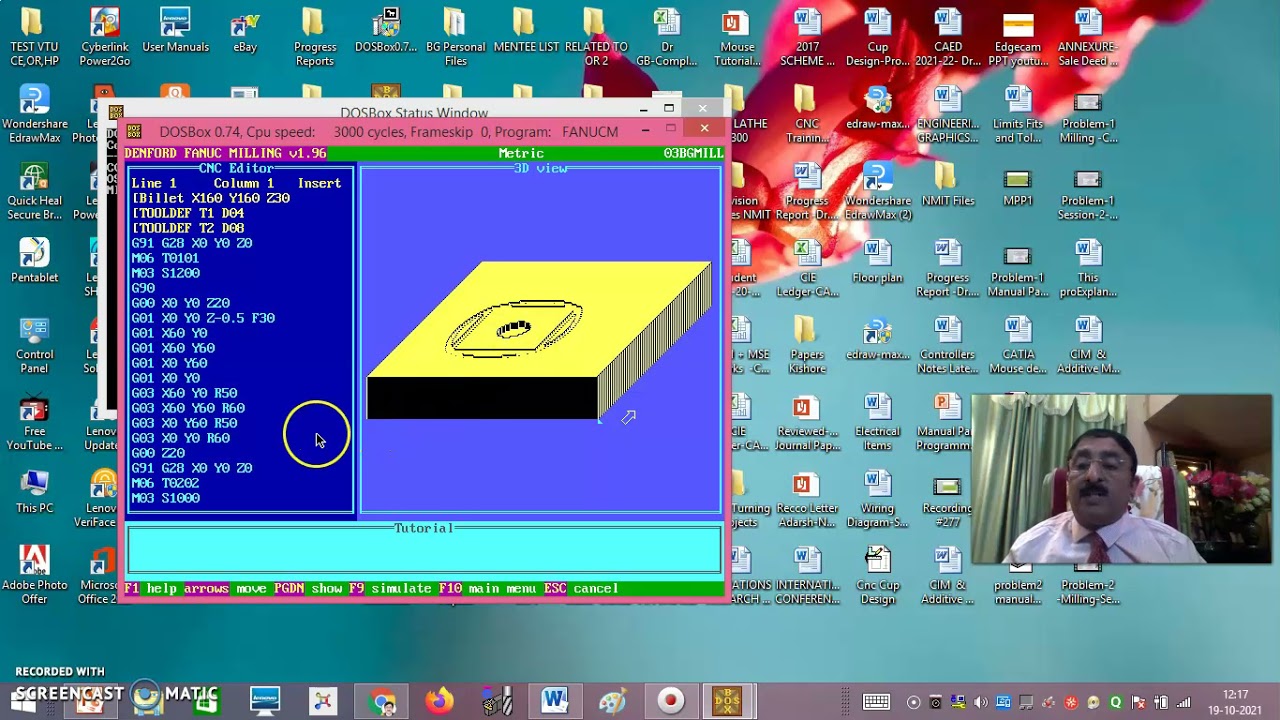Click the code line 'M06 T0202'
This screenshot has height=720, width=1280.
(165, 483)
